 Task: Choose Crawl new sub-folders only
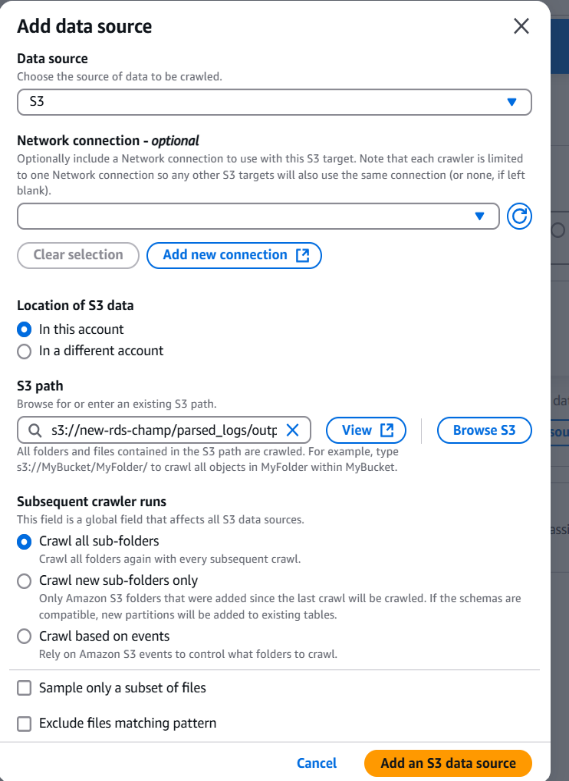[24, 581]
